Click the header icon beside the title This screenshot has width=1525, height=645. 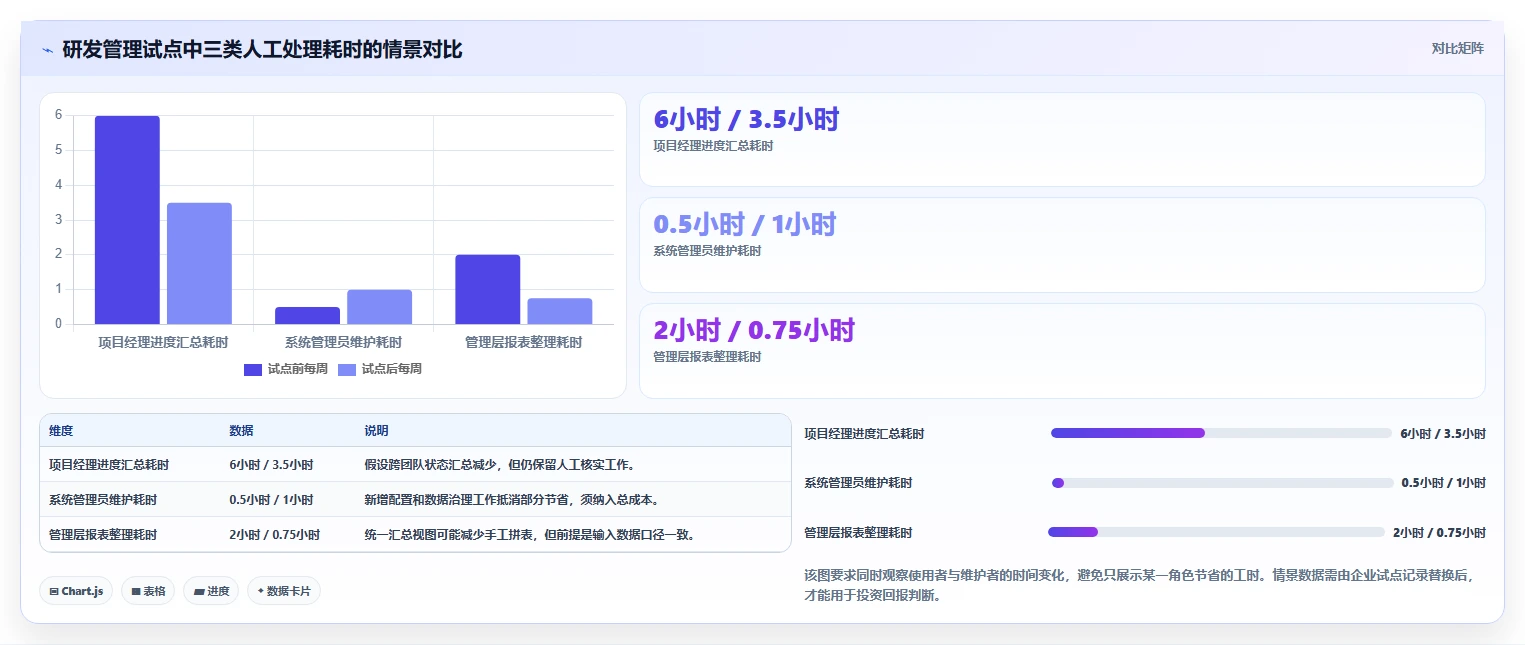coord(47,50)
